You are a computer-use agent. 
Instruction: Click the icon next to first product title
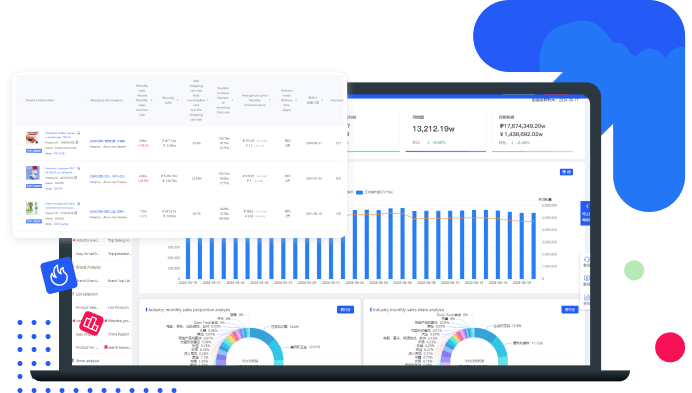[x=79, y=133]
